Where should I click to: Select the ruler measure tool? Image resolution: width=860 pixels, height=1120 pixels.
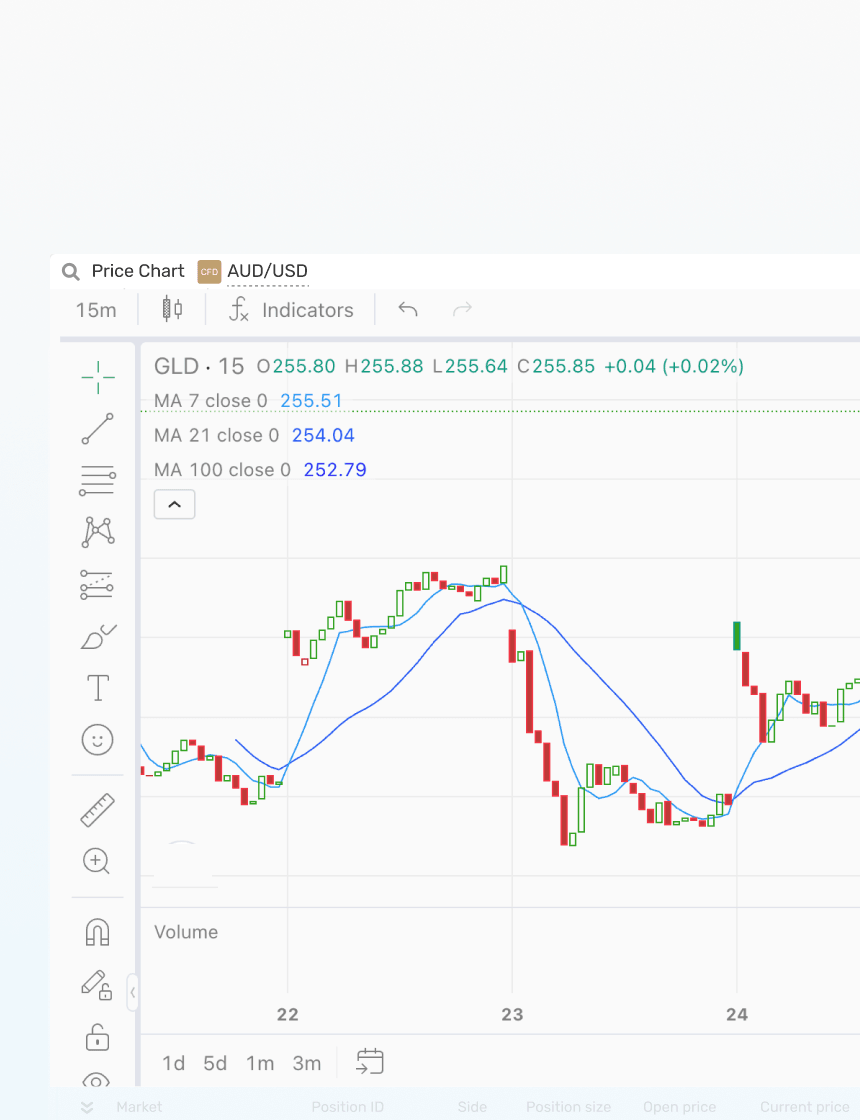click(98, 810)
